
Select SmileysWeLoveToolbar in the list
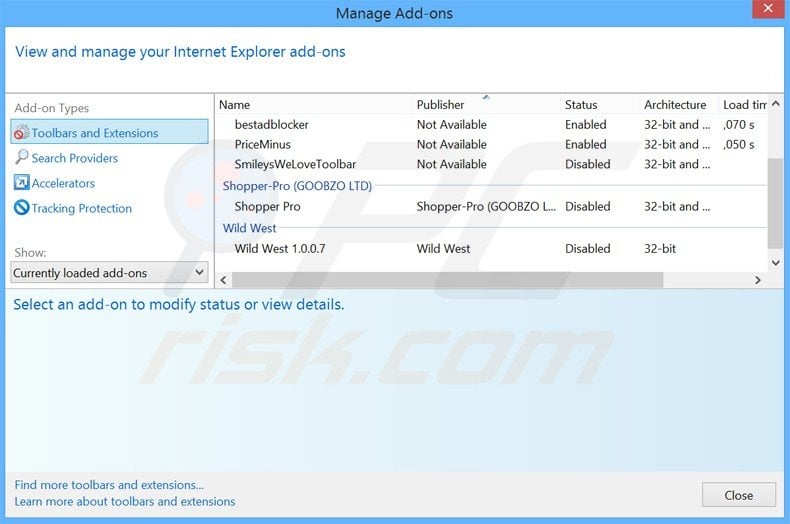pos(295,164)
